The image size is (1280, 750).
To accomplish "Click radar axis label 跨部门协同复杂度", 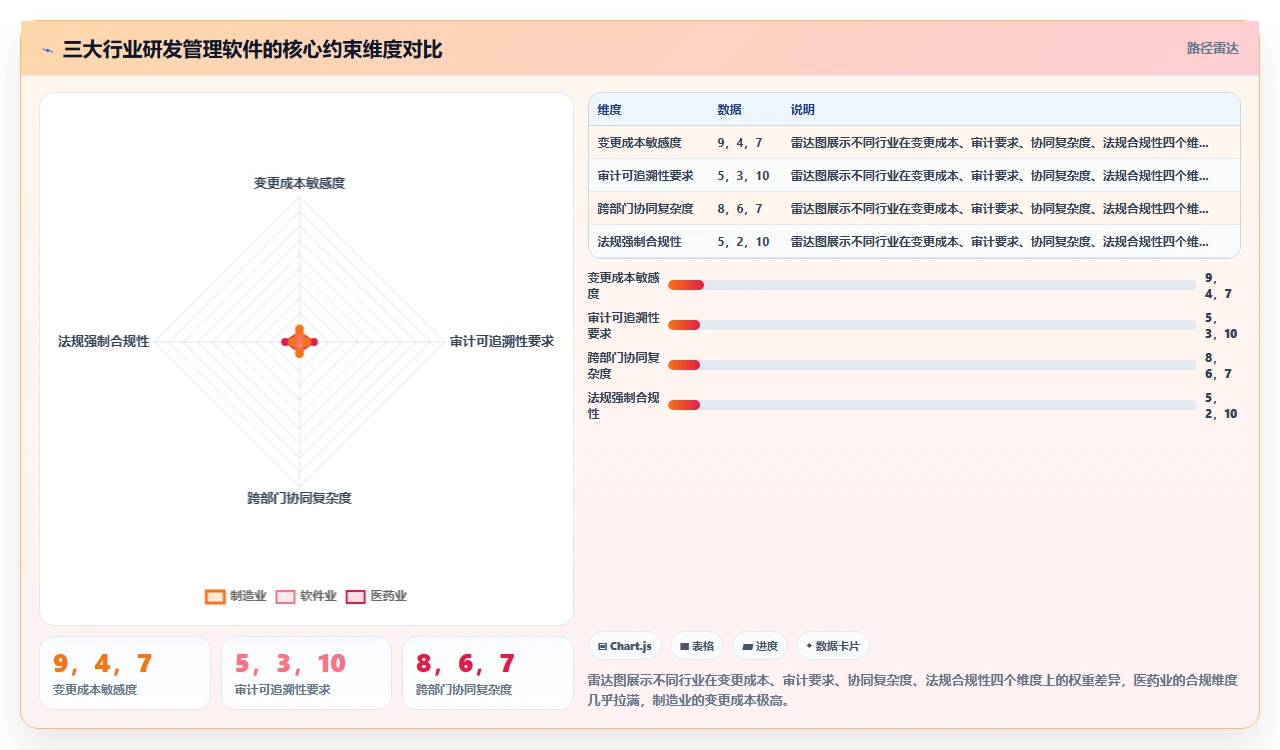I will point(299,498).
